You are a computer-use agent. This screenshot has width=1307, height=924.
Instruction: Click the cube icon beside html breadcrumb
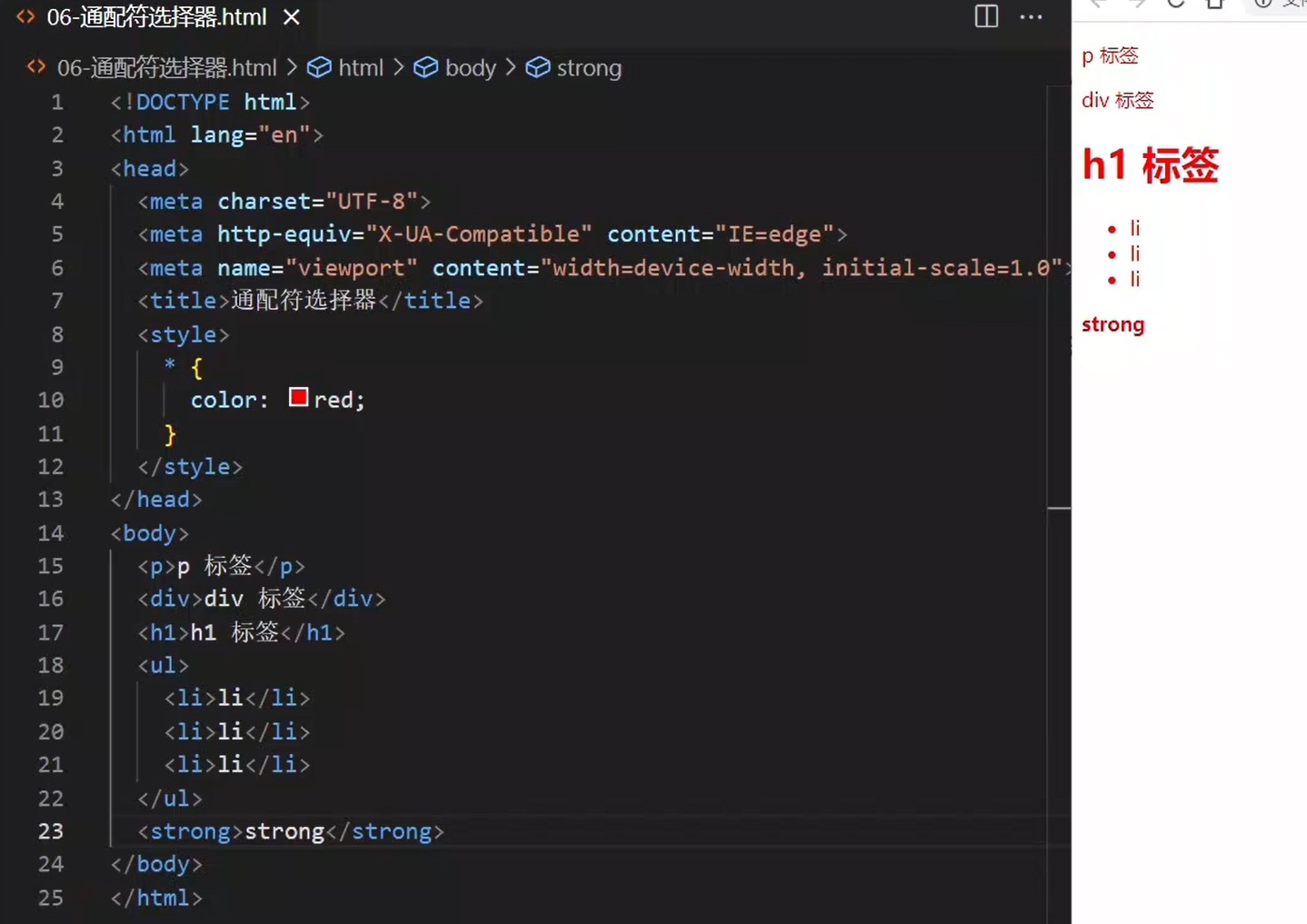pyautogui.click(x=319, y=68)
